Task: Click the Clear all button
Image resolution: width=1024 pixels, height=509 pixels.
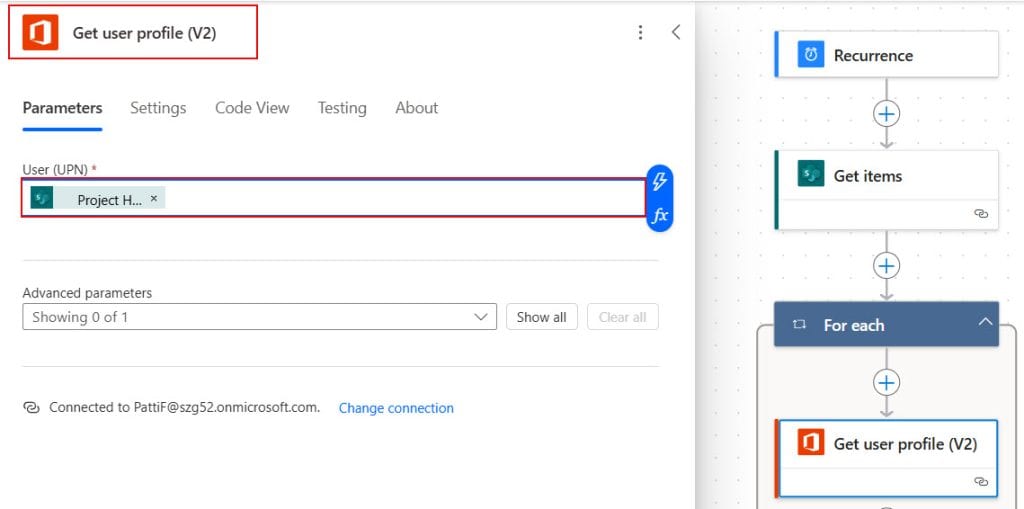Action: tap(622, 317)
